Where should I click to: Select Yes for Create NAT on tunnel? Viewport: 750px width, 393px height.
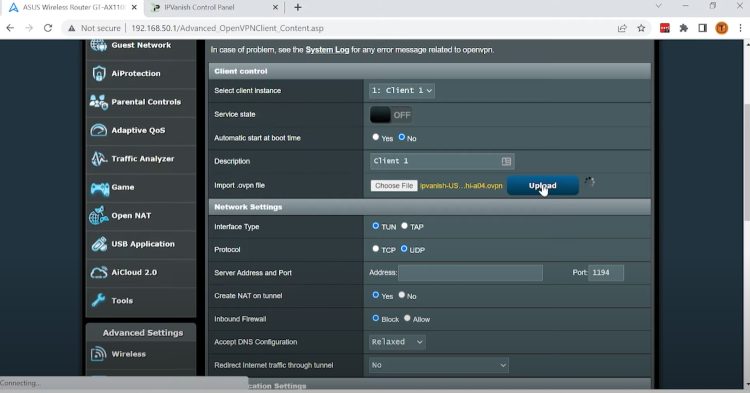pyautogui.click(x=375, y=295)
